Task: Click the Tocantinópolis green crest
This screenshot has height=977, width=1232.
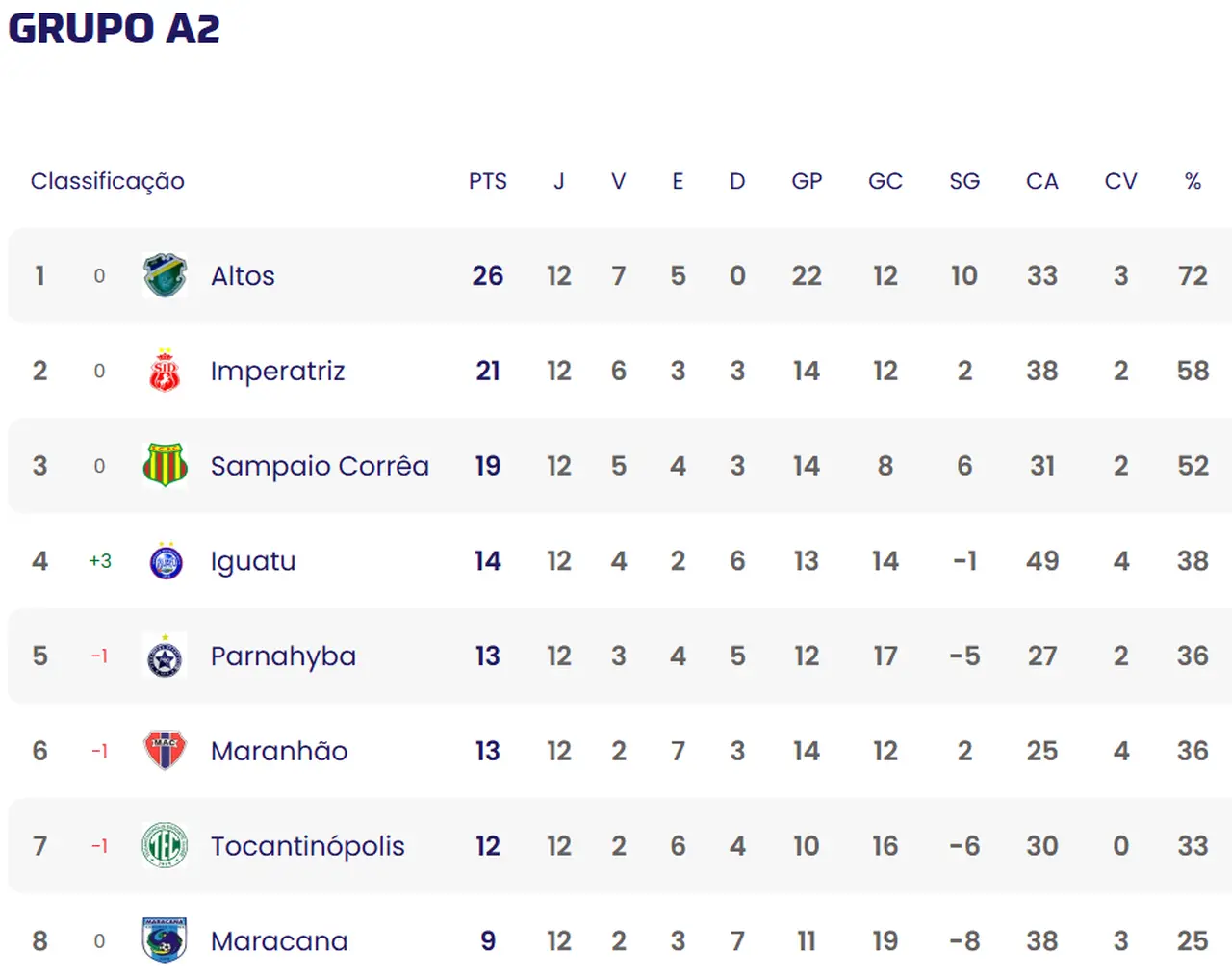Action: click(165, 846)
